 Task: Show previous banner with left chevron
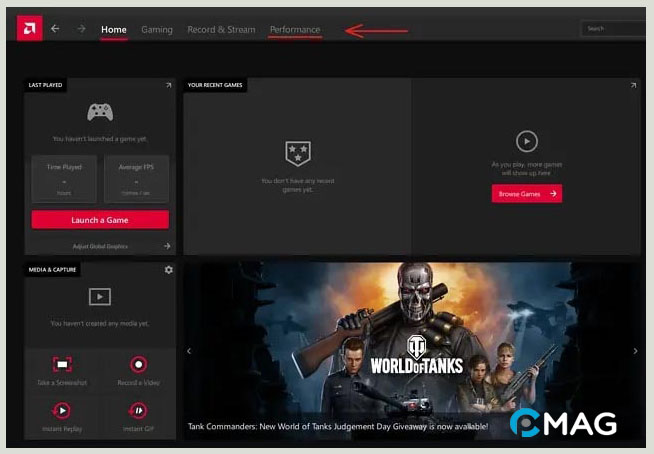pyautogui.click(x=190, y=351)
